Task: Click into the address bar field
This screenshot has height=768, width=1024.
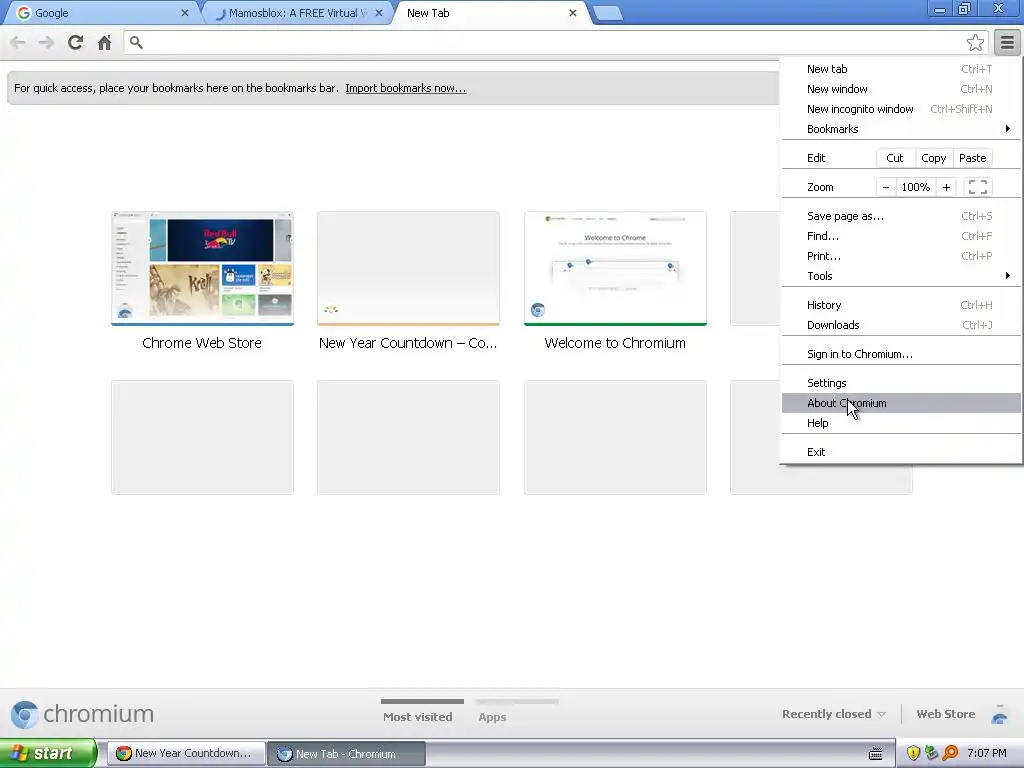Action: pos(555,42)
